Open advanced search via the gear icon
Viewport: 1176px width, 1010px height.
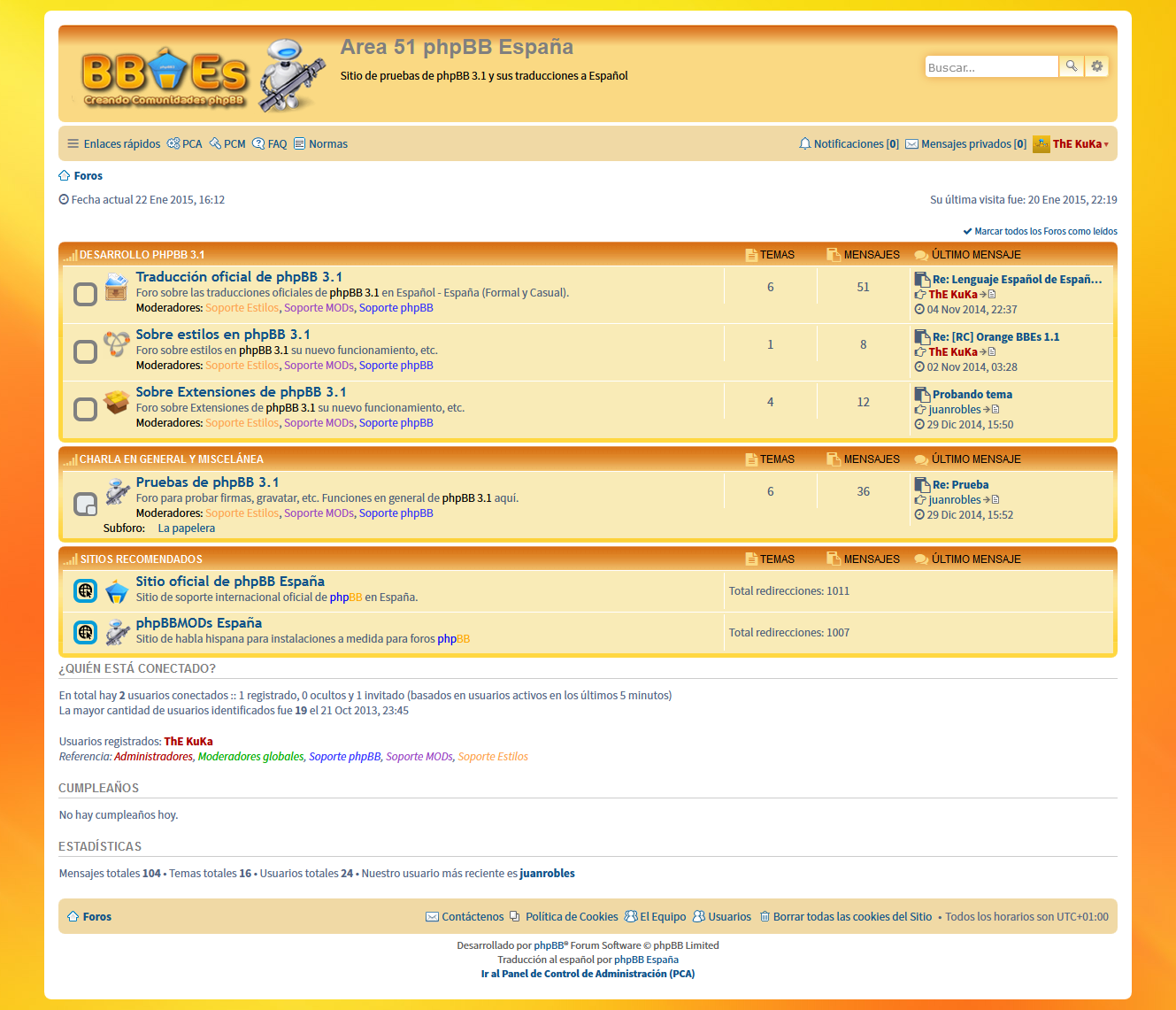click(1096, 66)
